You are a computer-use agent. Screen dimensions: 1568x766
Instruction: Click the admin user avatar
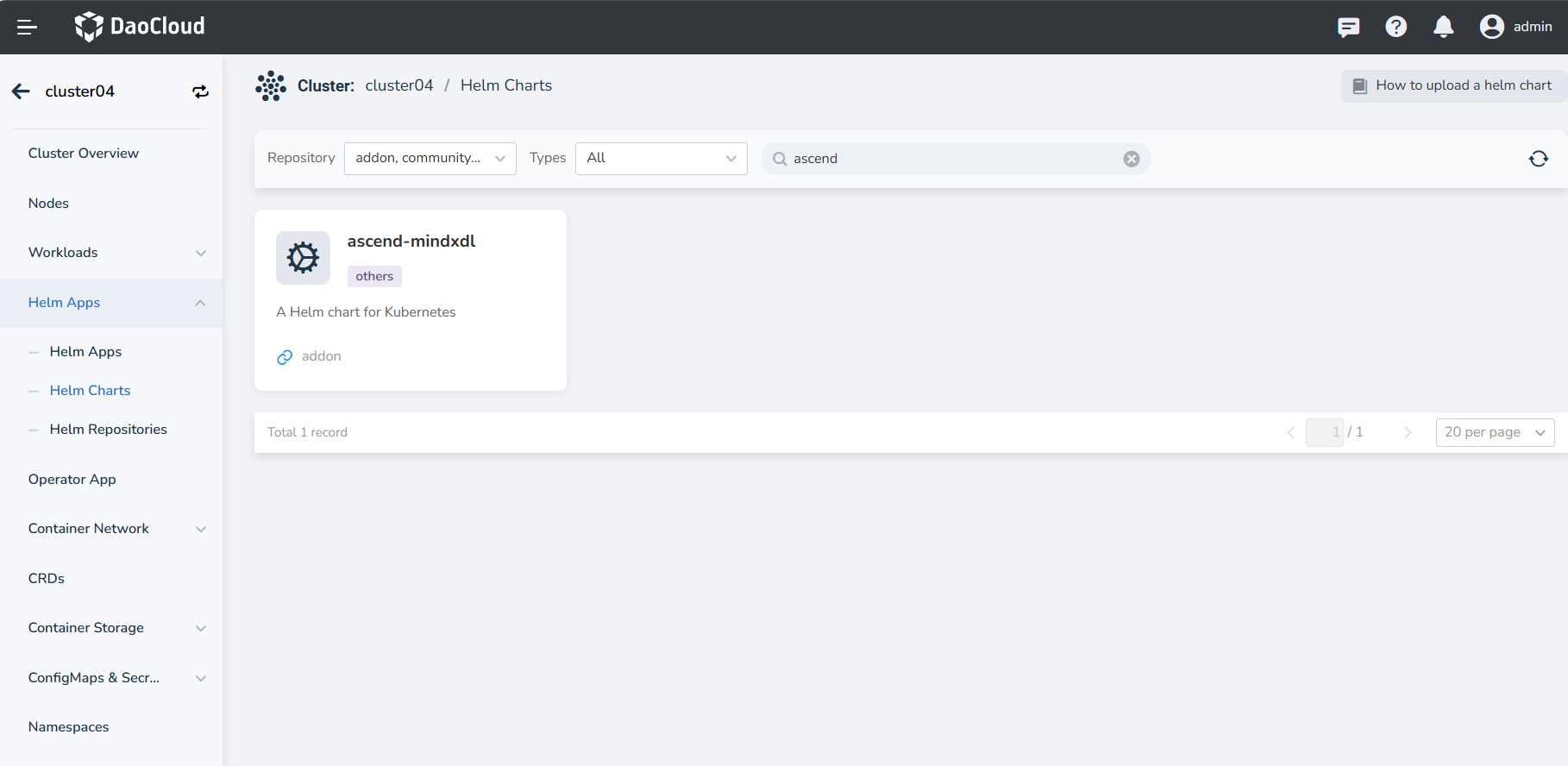(1491, 28)
